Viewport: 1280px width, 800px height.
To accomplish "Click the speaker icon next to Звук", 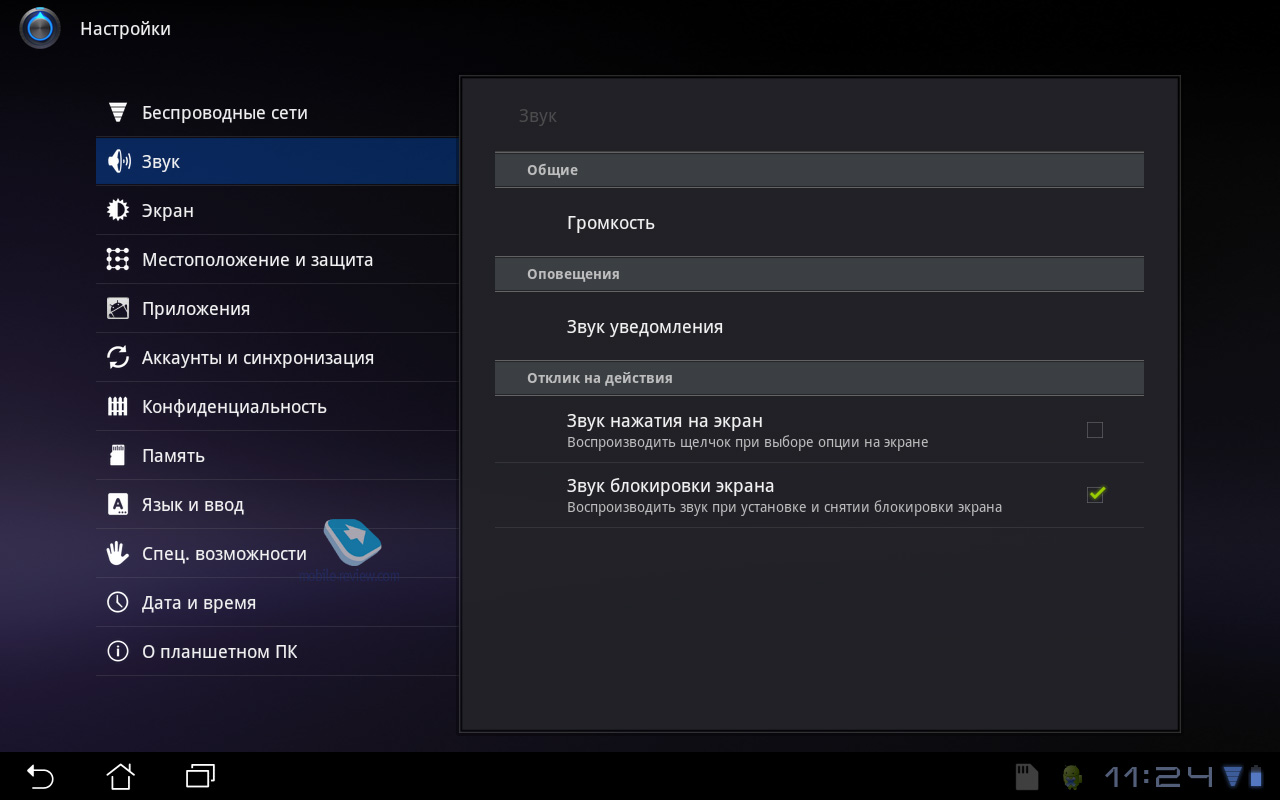I will point(118,161).
